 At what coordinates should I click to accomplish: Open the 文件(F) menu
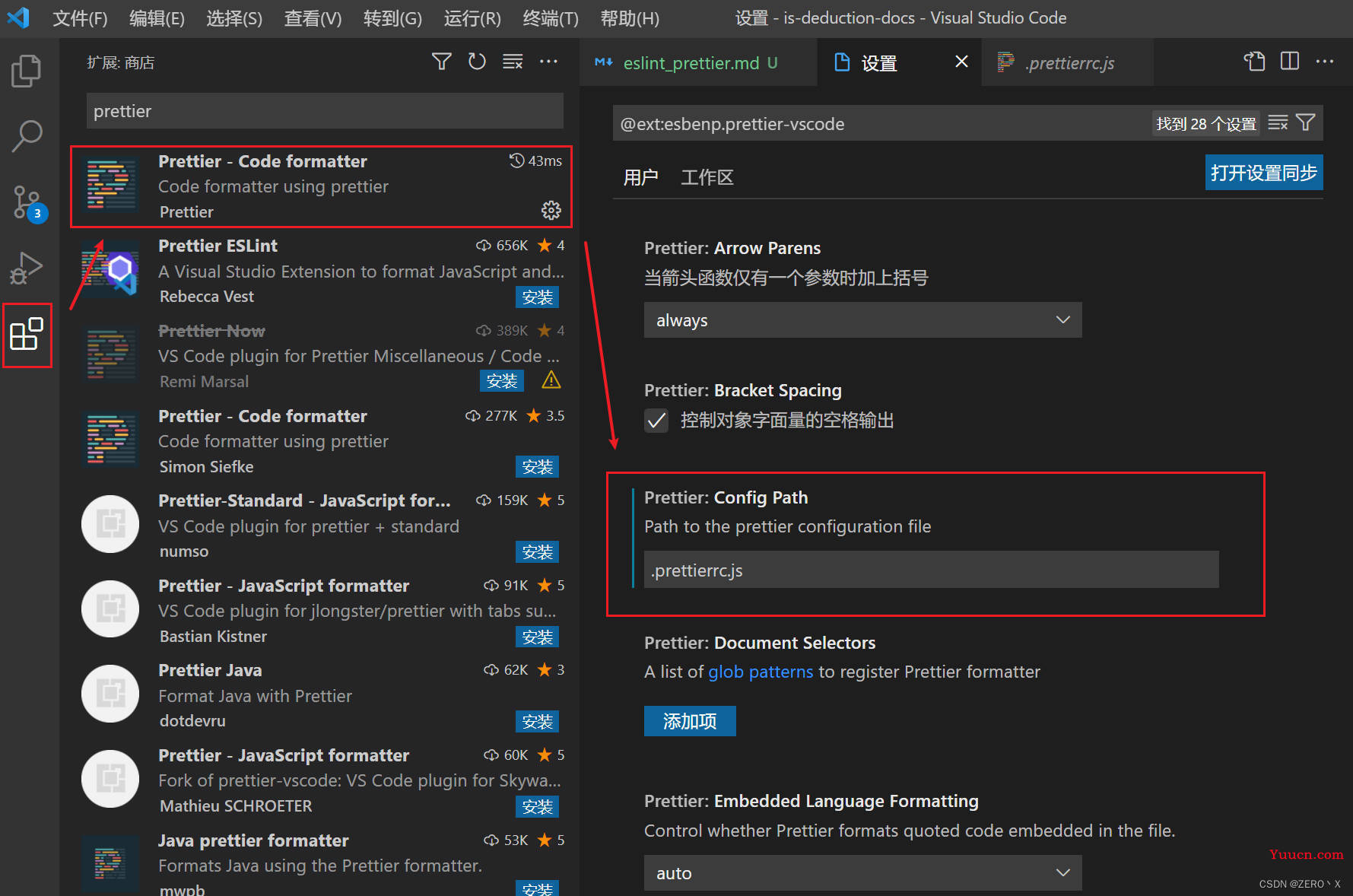point(80,18)
